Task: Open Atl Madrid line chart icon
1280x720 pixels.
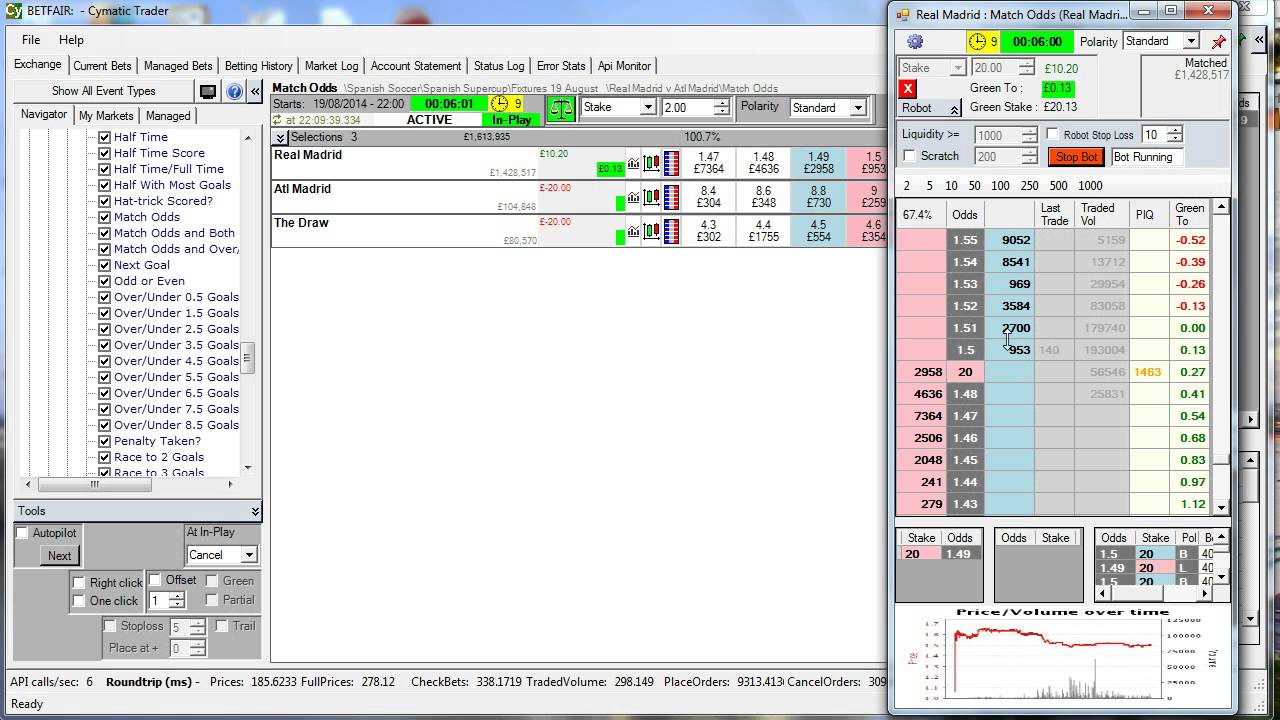Action: tap(633, 197)
